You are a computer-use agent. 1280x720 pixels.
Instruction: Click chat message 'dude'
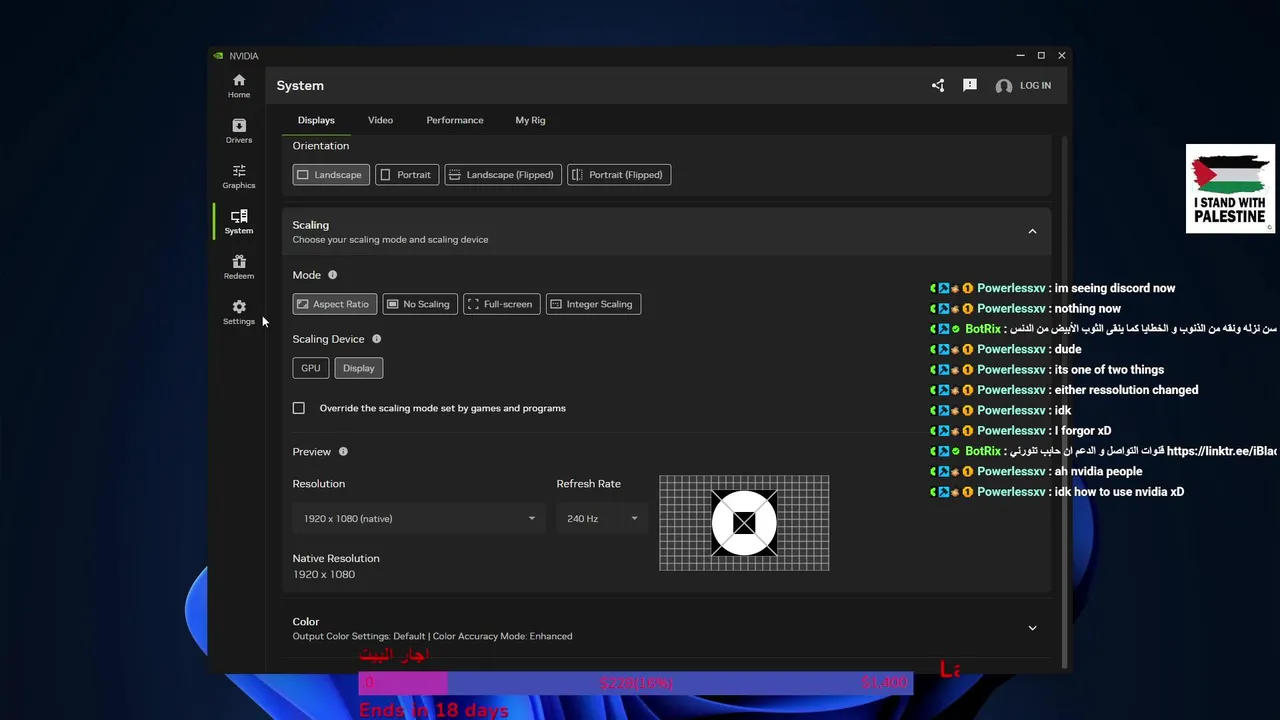tap(1068, 350)
